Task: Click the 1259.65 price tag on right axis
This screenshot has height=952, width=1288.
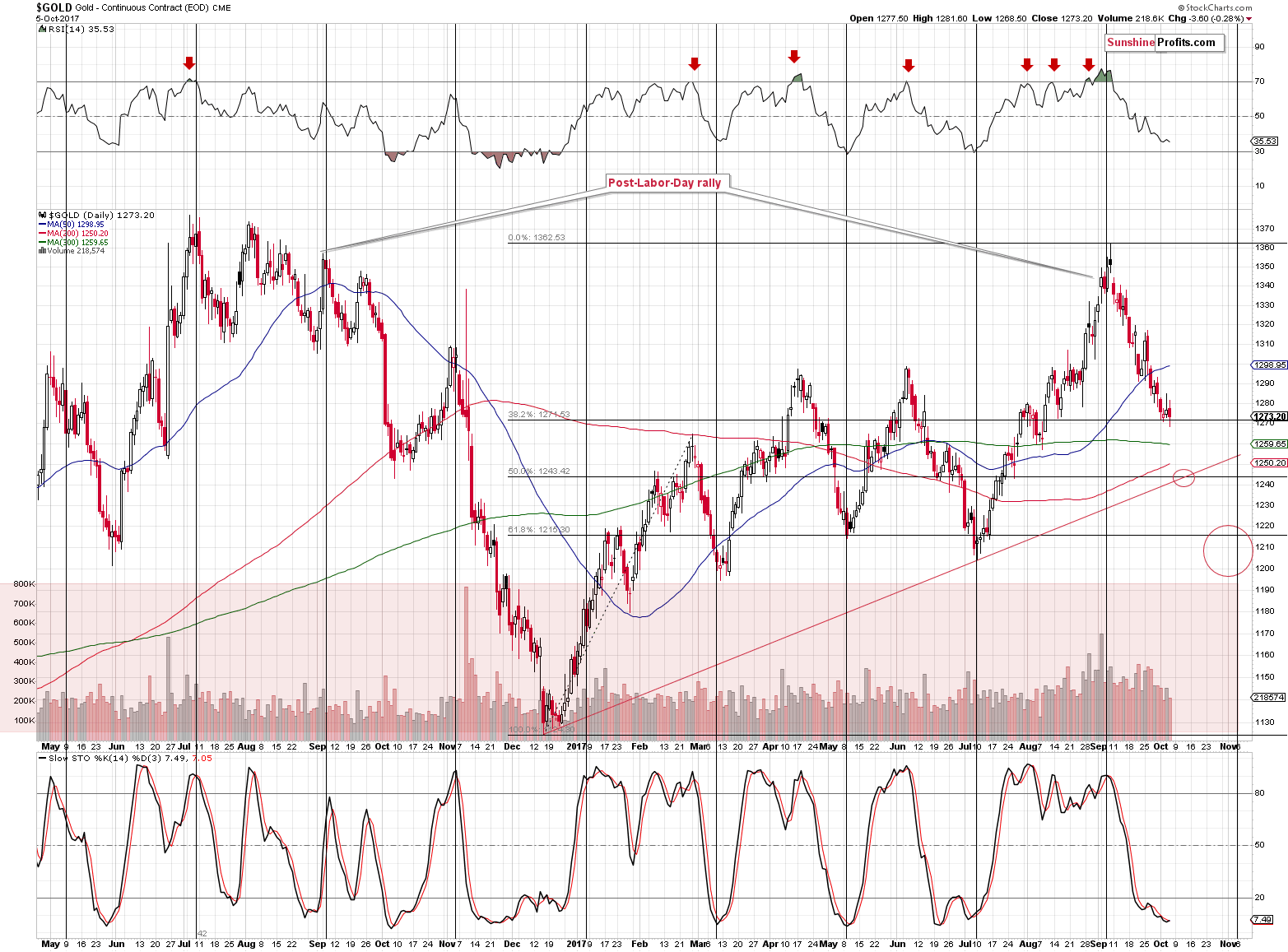Action: pos(1269,443)
